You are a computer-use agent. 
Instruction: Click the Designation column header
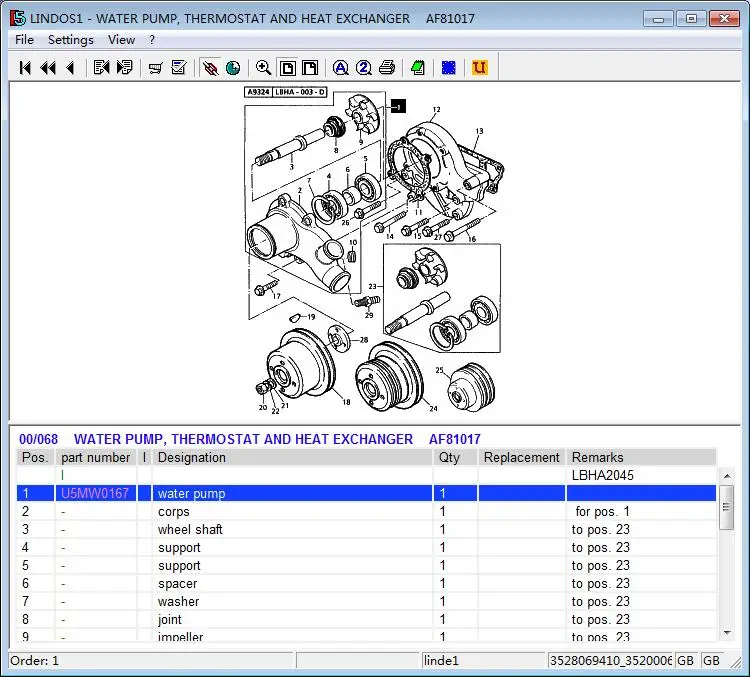tap(292, 457)
